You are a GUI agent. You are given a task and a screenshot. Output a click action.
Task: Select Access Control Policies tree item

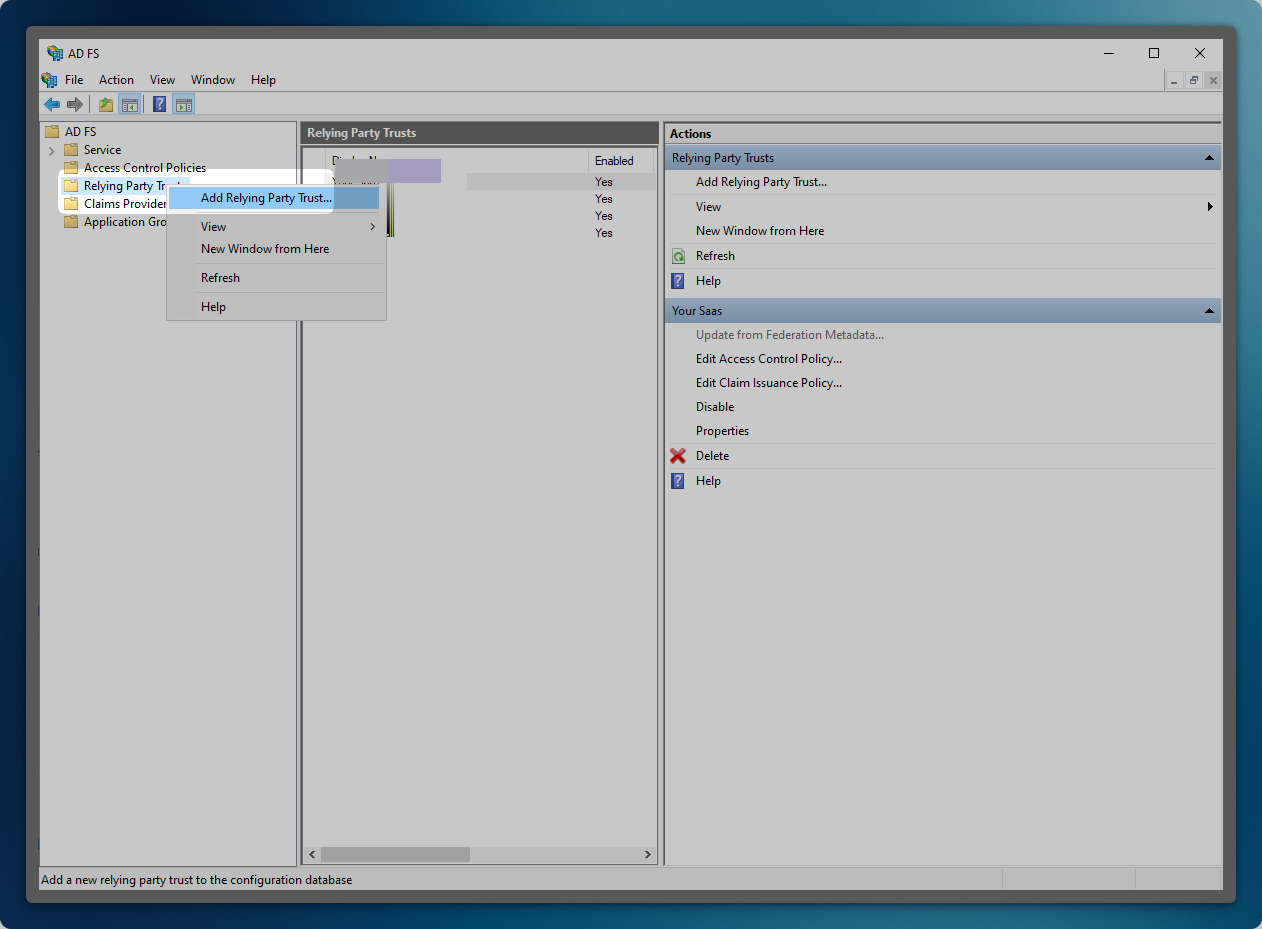[144, 168]
